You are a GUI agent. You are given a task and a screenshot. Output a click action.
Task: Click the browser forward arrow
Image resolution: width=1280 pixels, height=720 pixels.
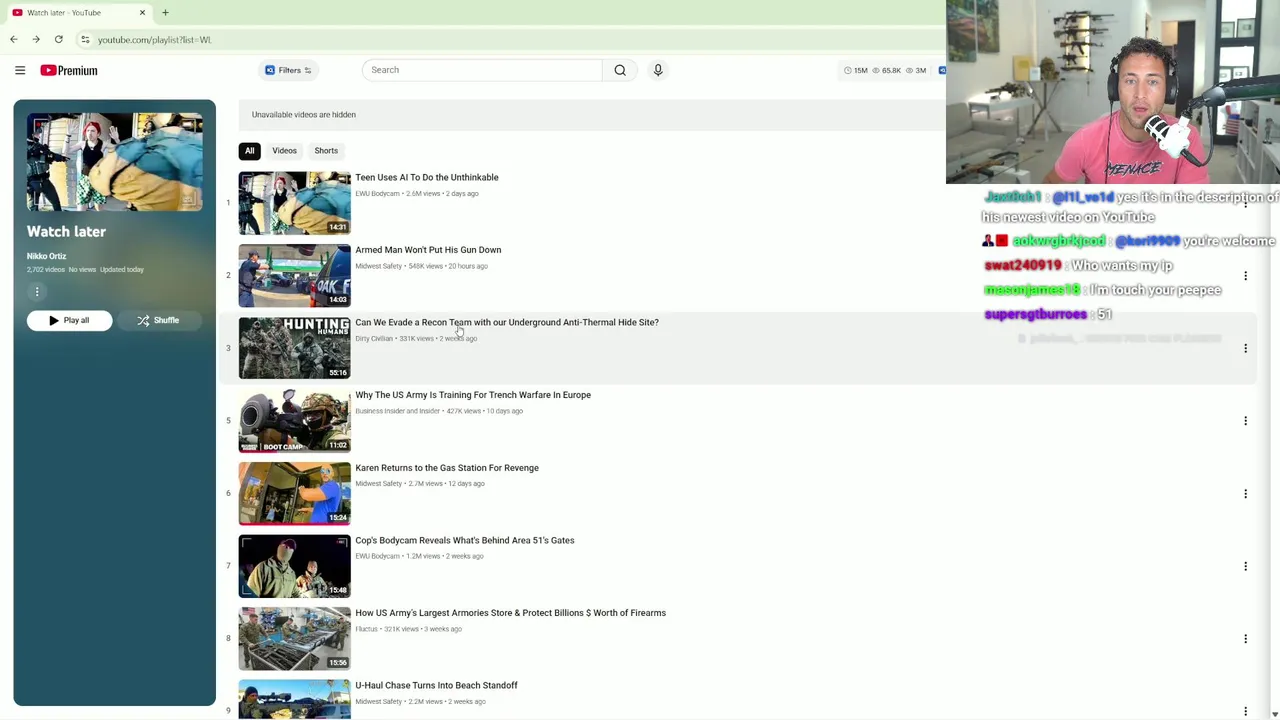[36, 39]
